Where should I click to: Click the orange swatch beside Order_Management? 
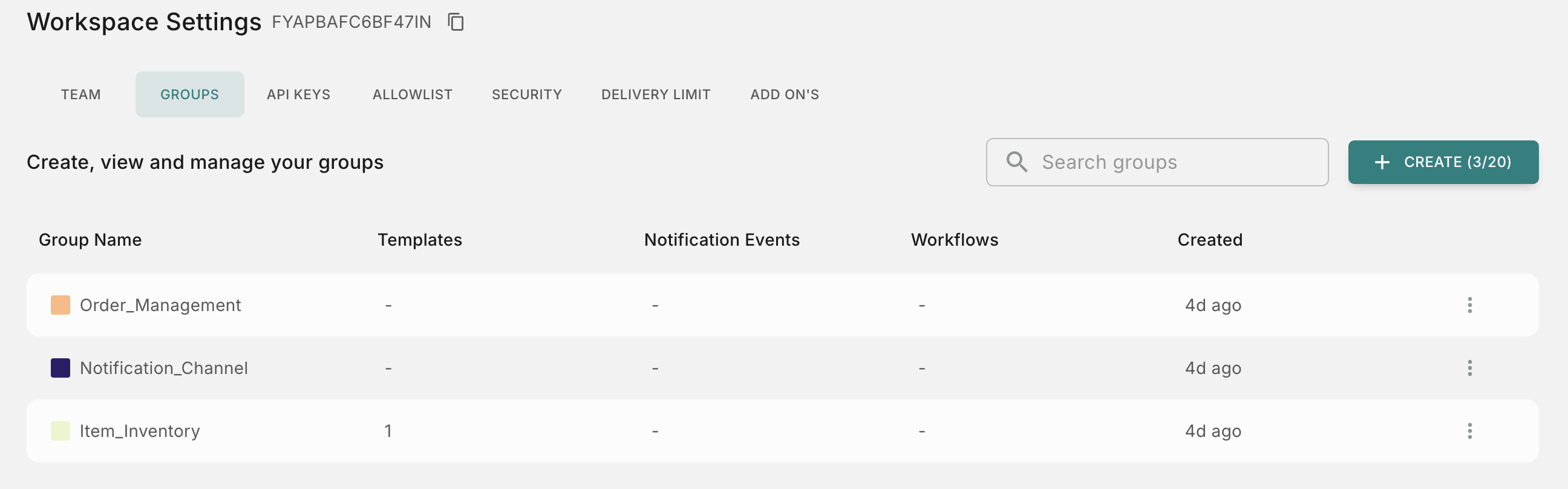[60, 305]
